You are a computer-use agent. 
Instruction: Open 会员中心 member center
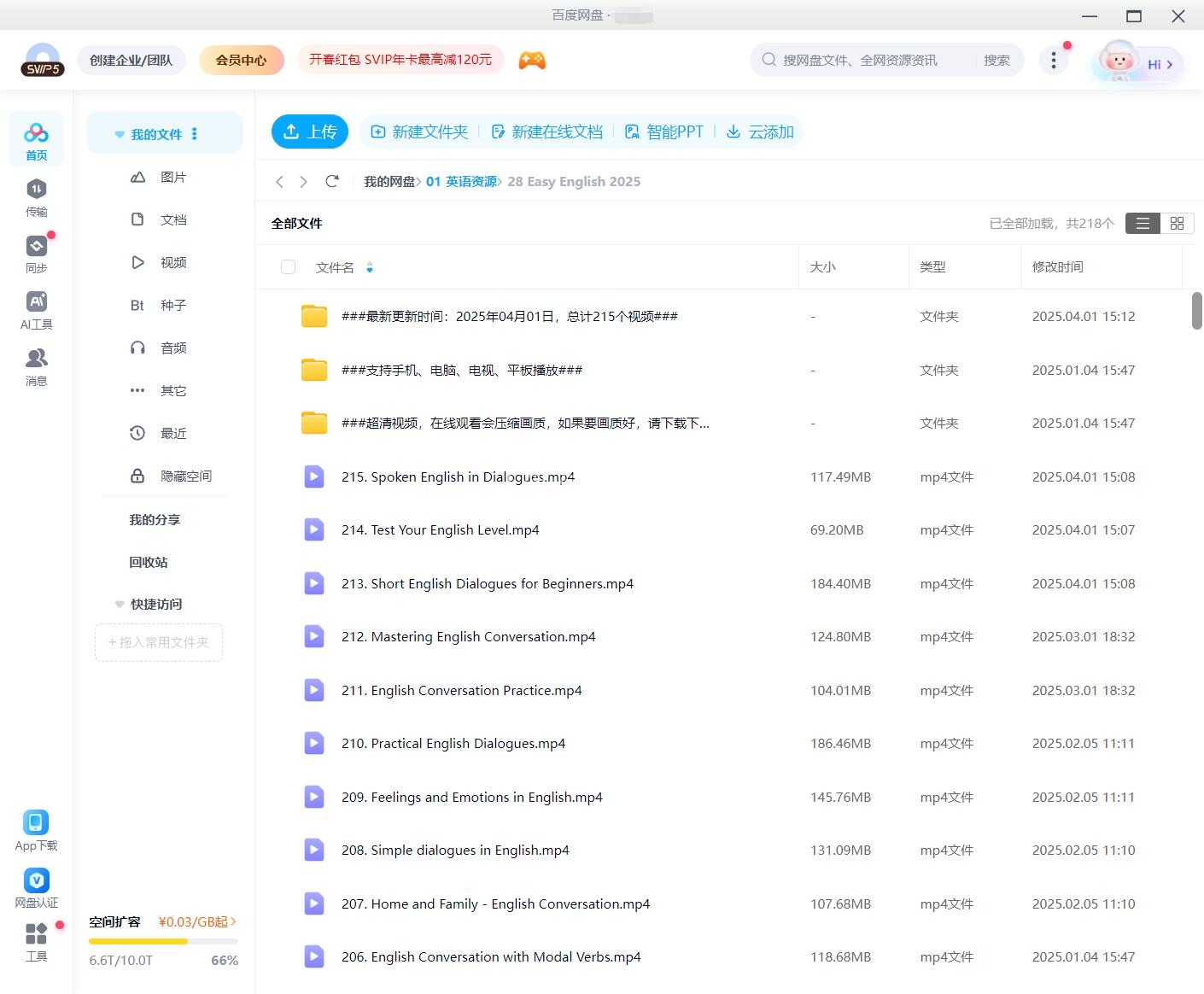[241, 60]
